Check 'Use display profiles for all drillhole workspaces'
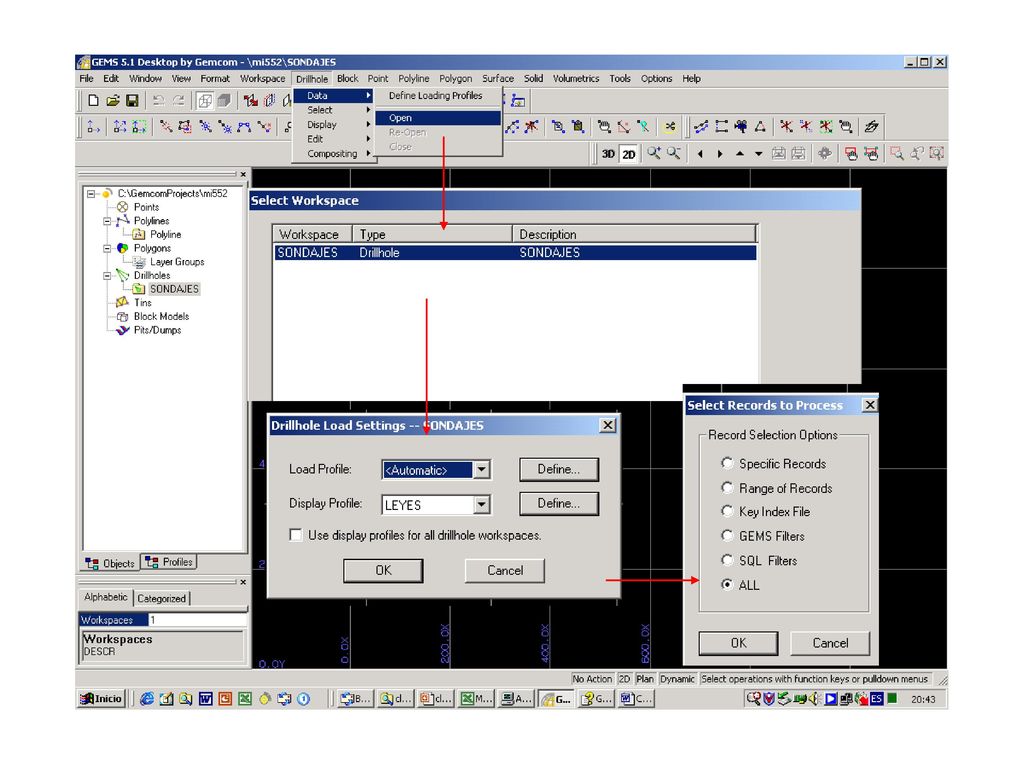Image resolution: width=1024 pixels, height=768 pixels. pyautogui.click(x=296, y=535)
